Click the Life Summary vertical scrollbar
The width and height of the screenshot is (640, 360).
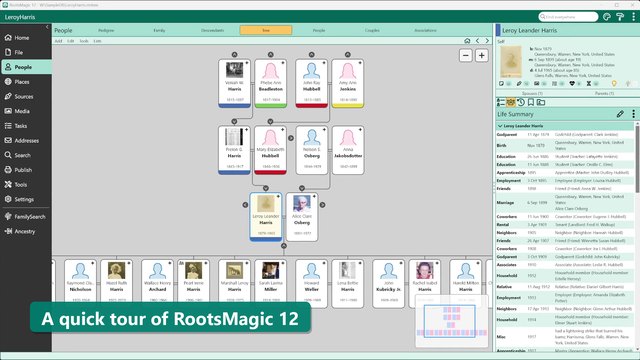point(637,159)
